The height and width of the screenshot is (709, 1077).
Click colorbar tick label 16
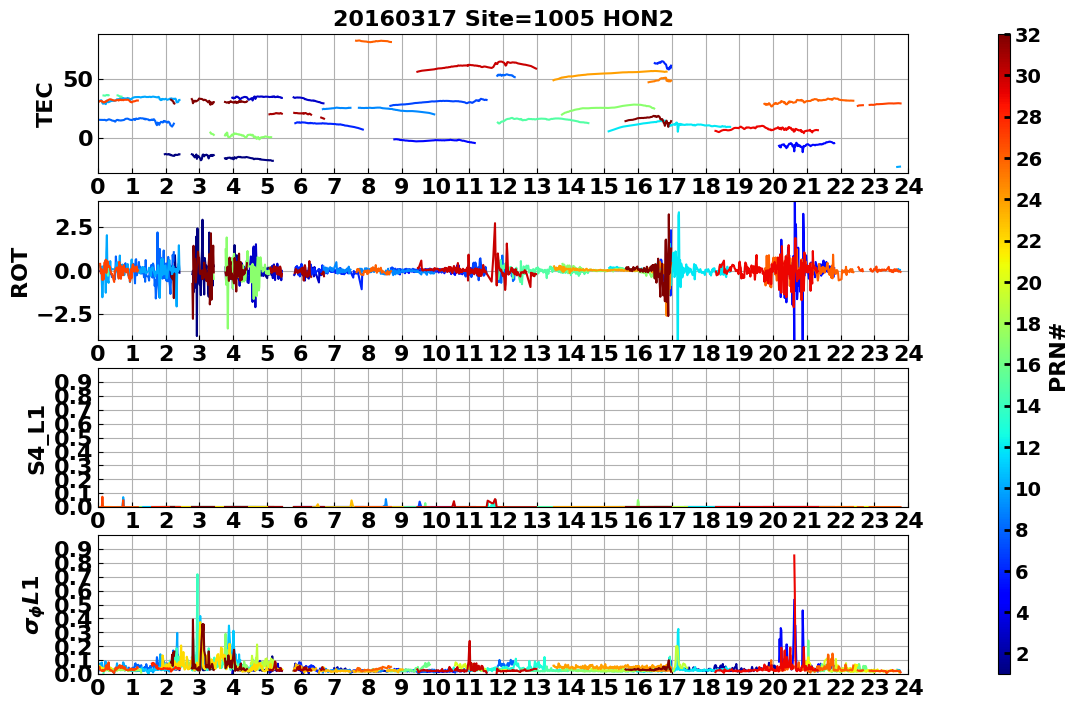tap(1028, 365)
